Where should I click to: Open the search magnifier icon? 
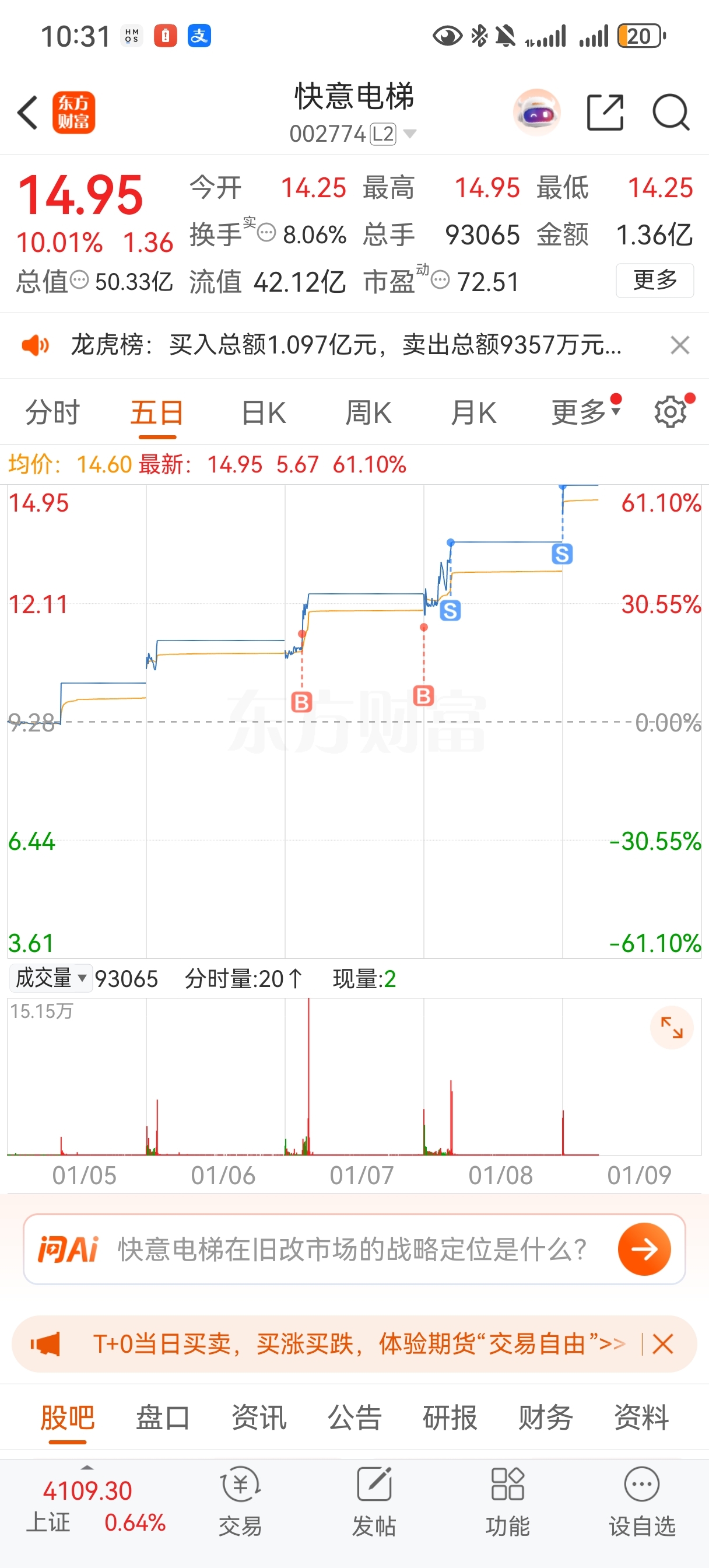[670, 113]
